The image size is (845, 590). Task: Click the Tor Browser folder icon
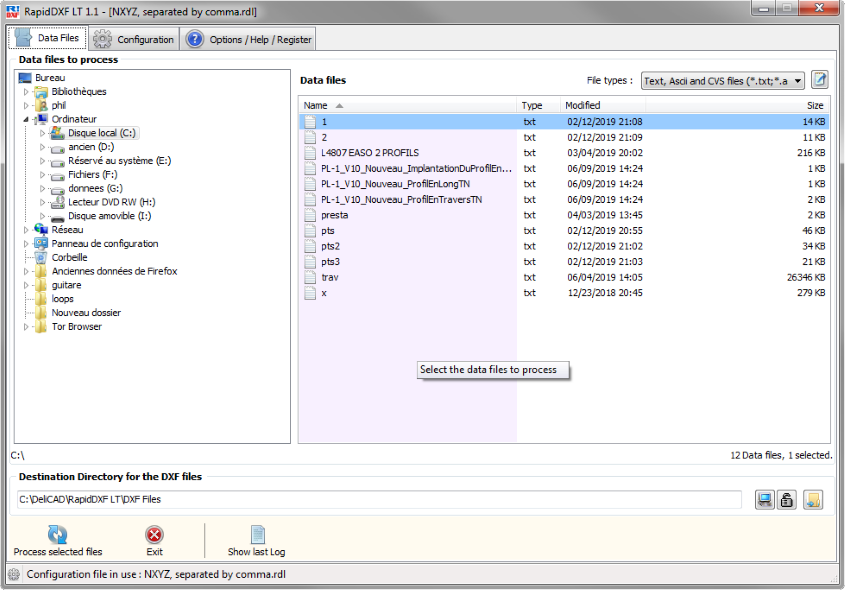coord(41,327)
